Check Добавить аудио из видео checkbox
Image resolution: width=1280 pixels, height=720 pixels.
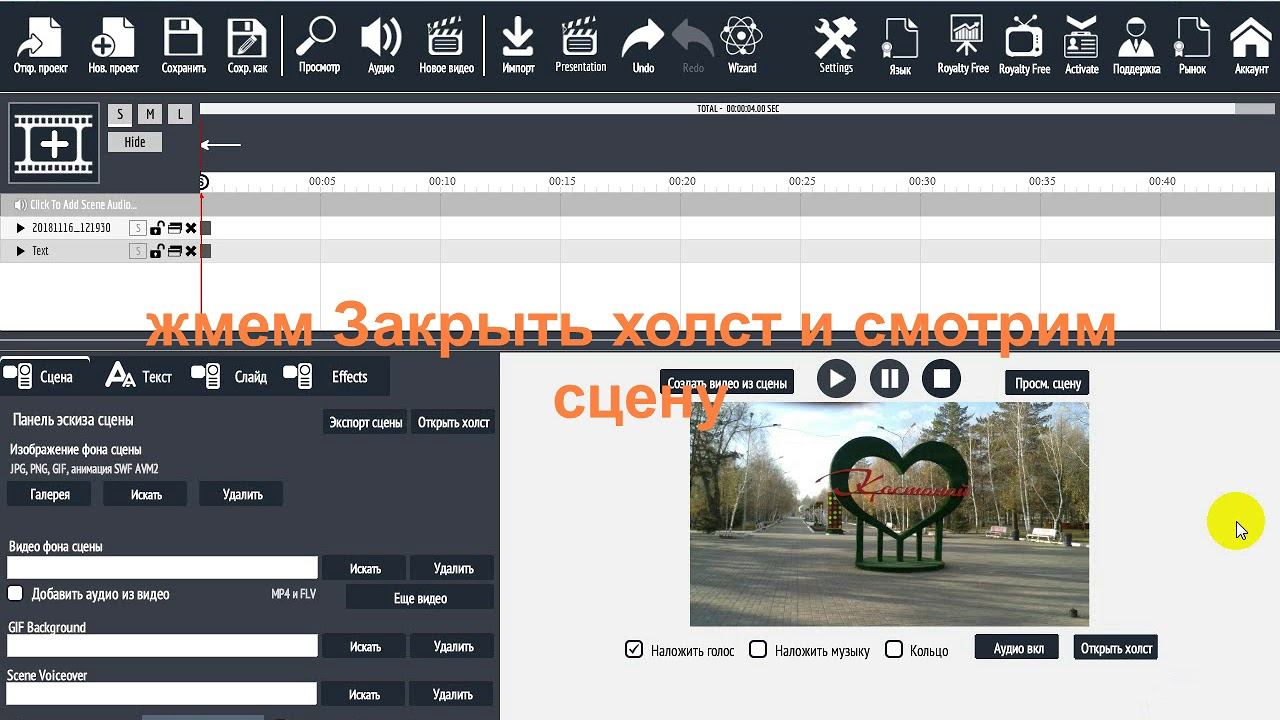point(15,593)
